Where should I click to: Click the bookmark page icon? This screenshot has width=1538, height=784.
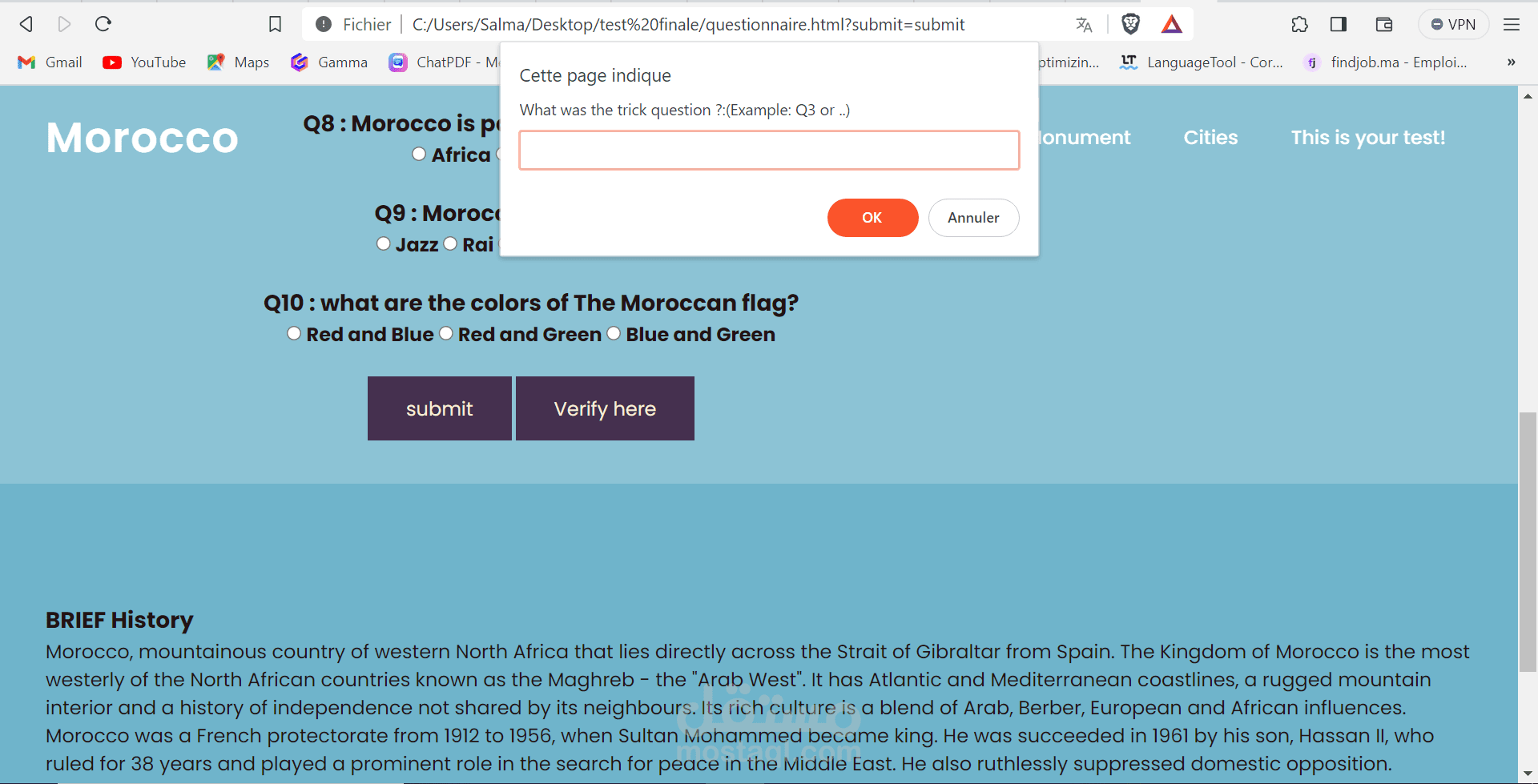(275, 24)
